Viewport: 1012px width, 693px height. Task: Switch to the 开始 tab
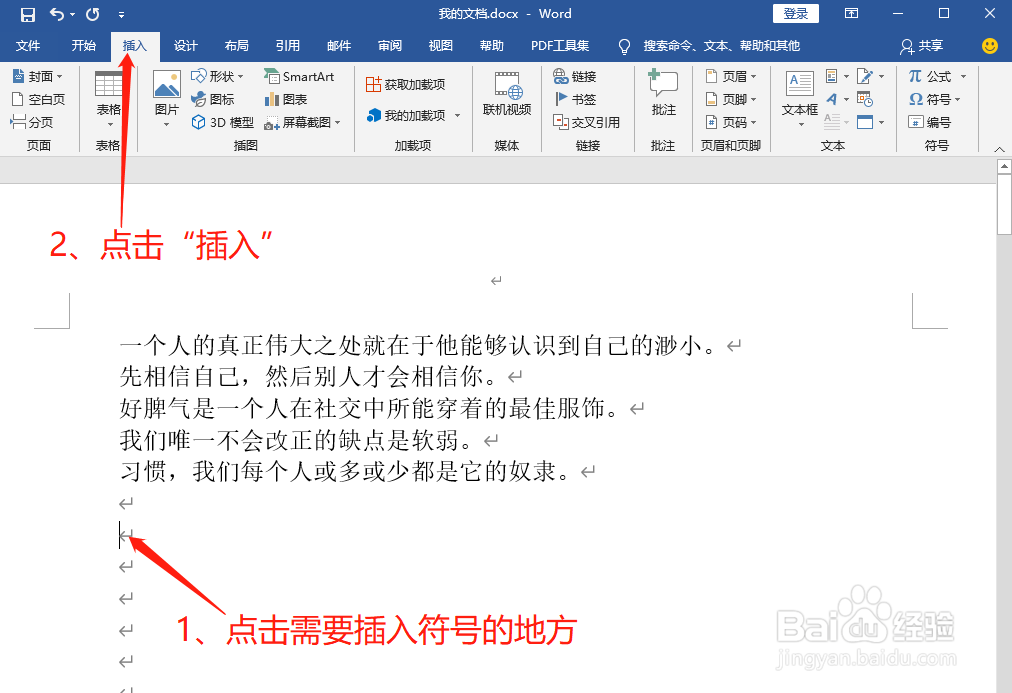tap(83, 46)
